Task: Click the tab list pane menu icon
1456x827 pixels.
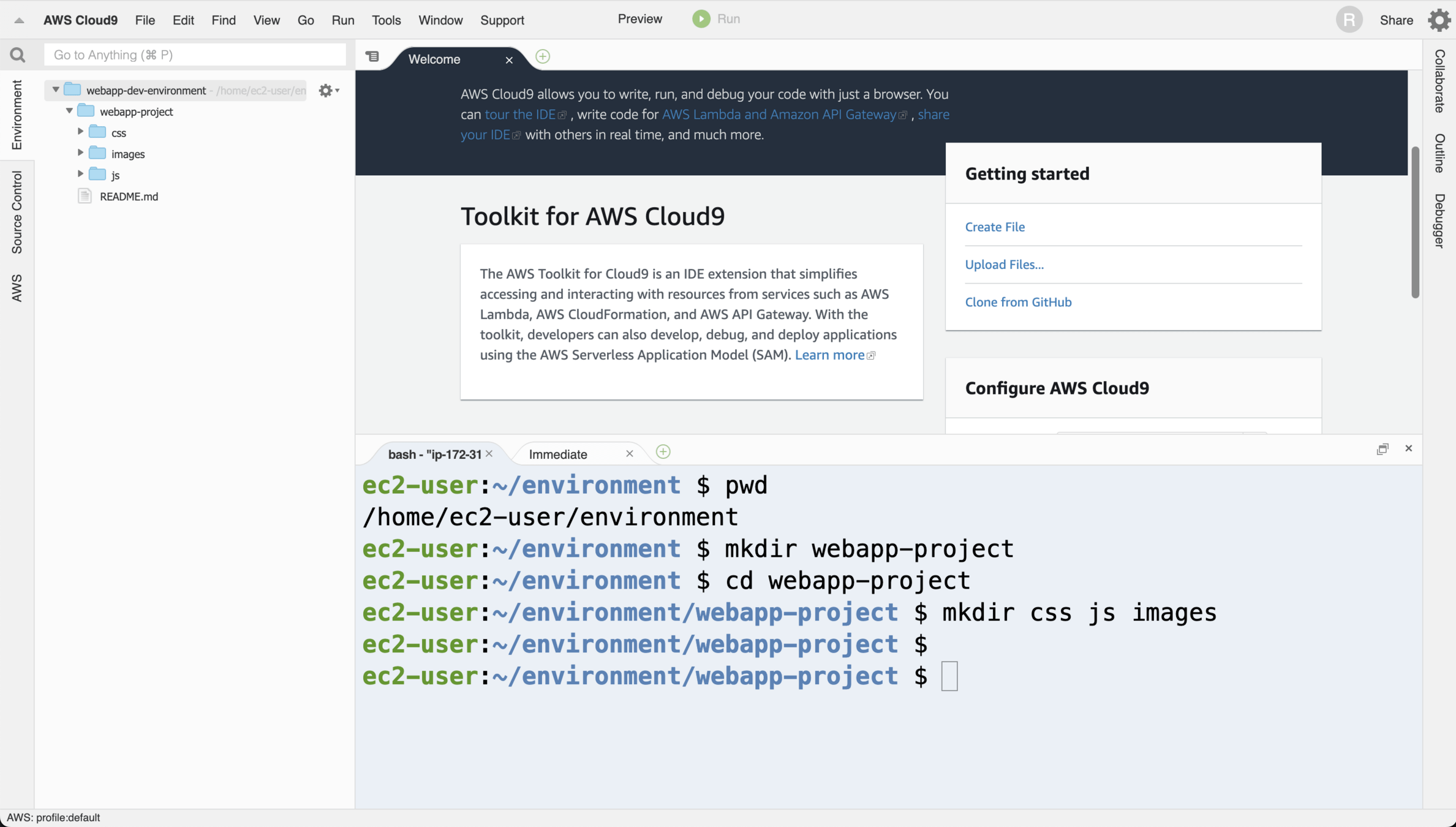Action: pyautogui.click(x=372, y=57)
